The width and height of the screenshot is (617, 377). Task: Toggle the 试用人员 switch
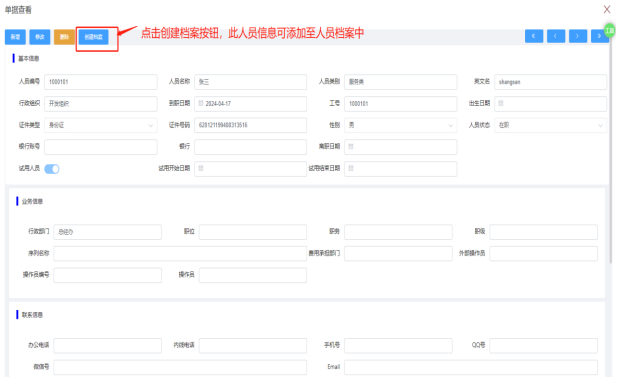52,169
